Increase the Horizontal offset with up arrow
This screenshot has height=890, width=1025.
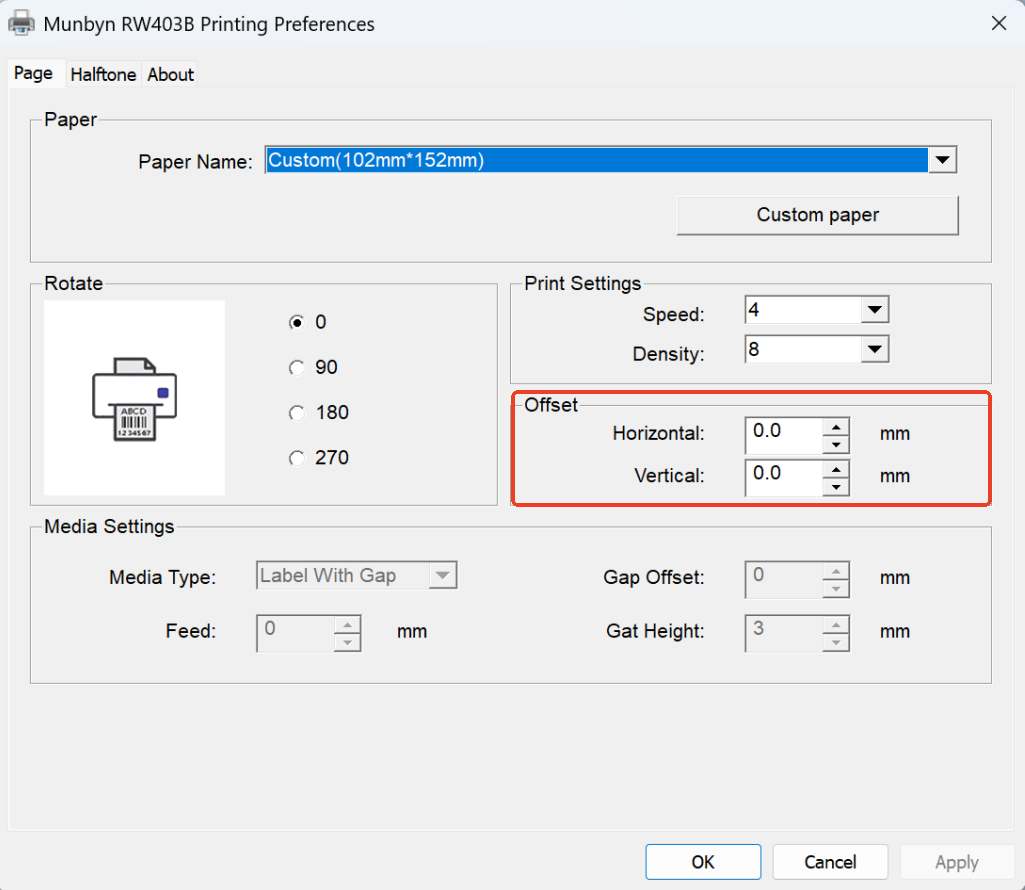click(x=836, y=427)
